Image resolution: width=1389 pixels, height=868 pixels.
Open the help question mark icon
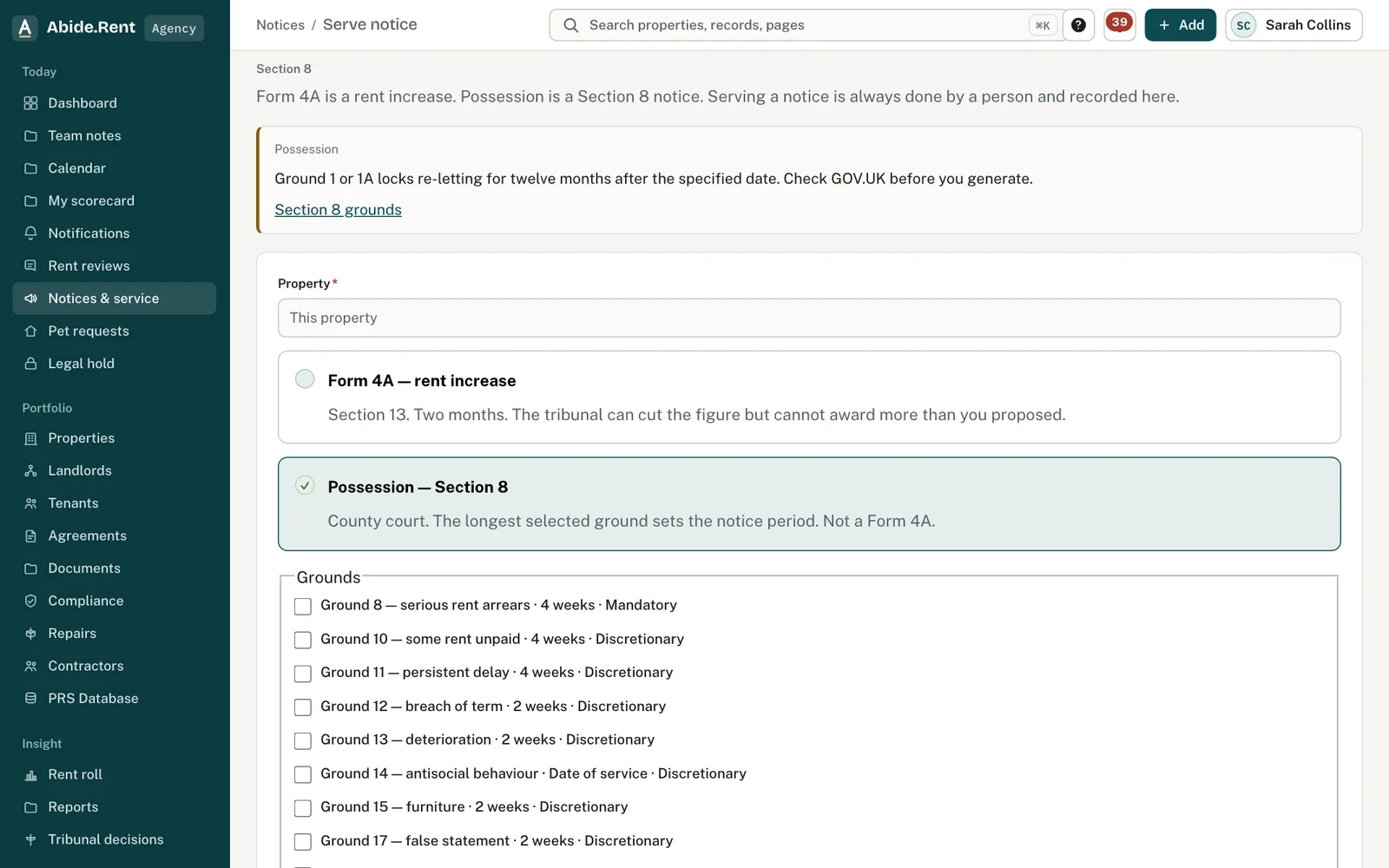coord(1078,25)
